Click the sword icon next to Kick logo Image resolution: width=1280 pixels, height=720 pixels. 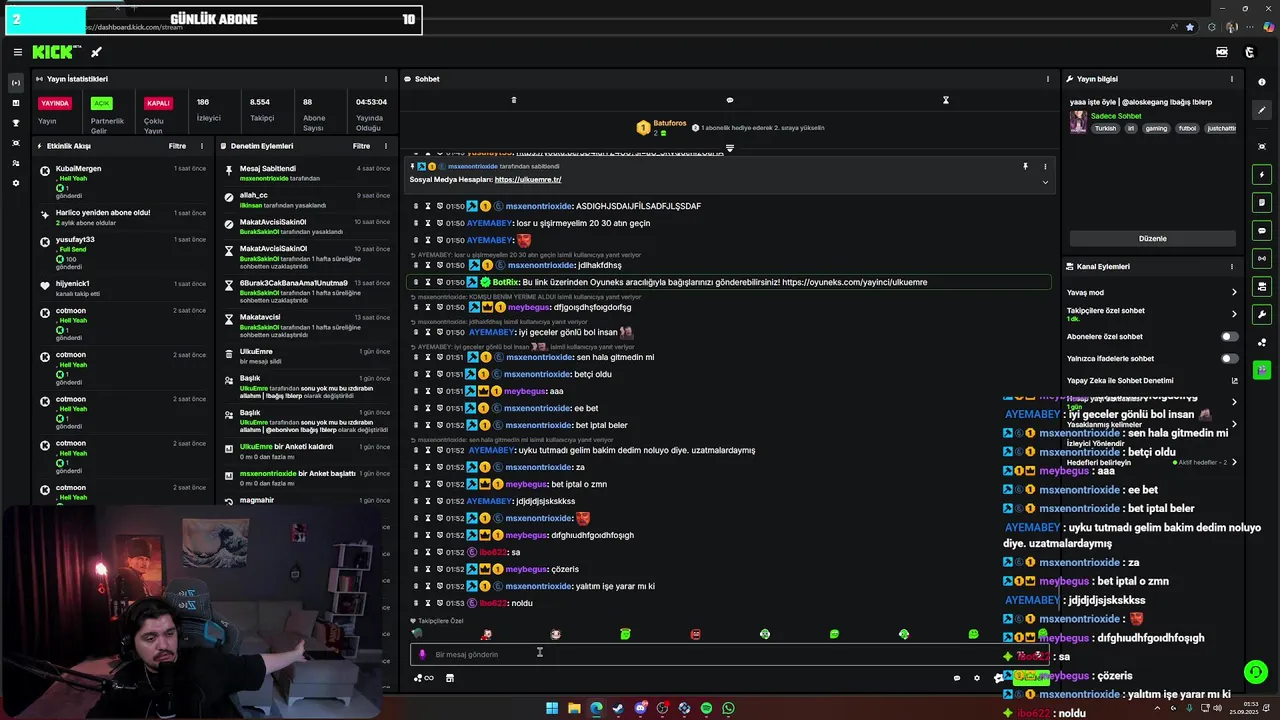coord(97,52)
